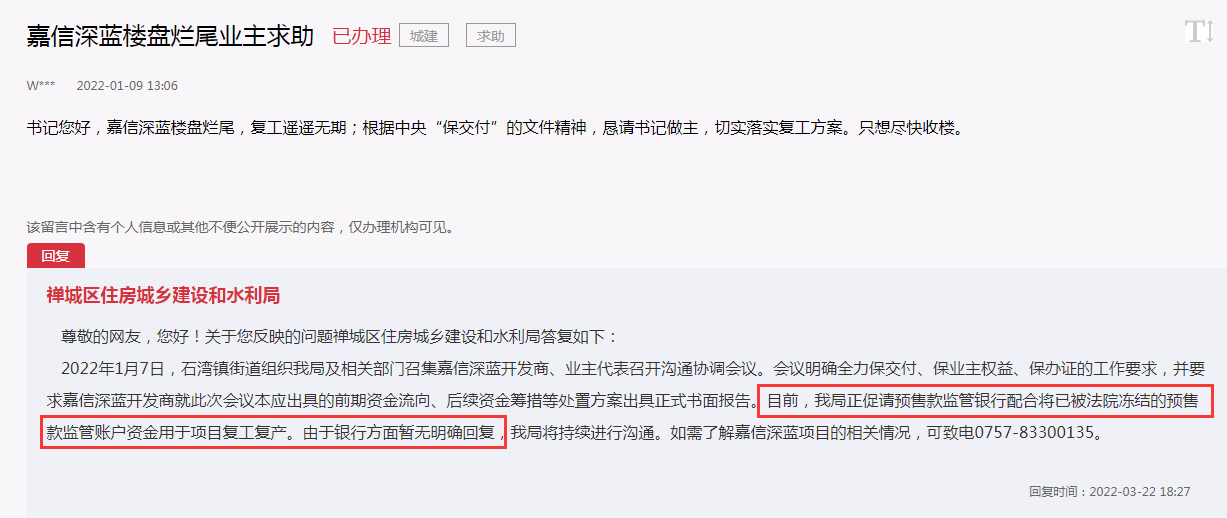1227x518 pixels.
Task: Click the greeting line 尊敬的网友，您好
Action: [338, 336]
